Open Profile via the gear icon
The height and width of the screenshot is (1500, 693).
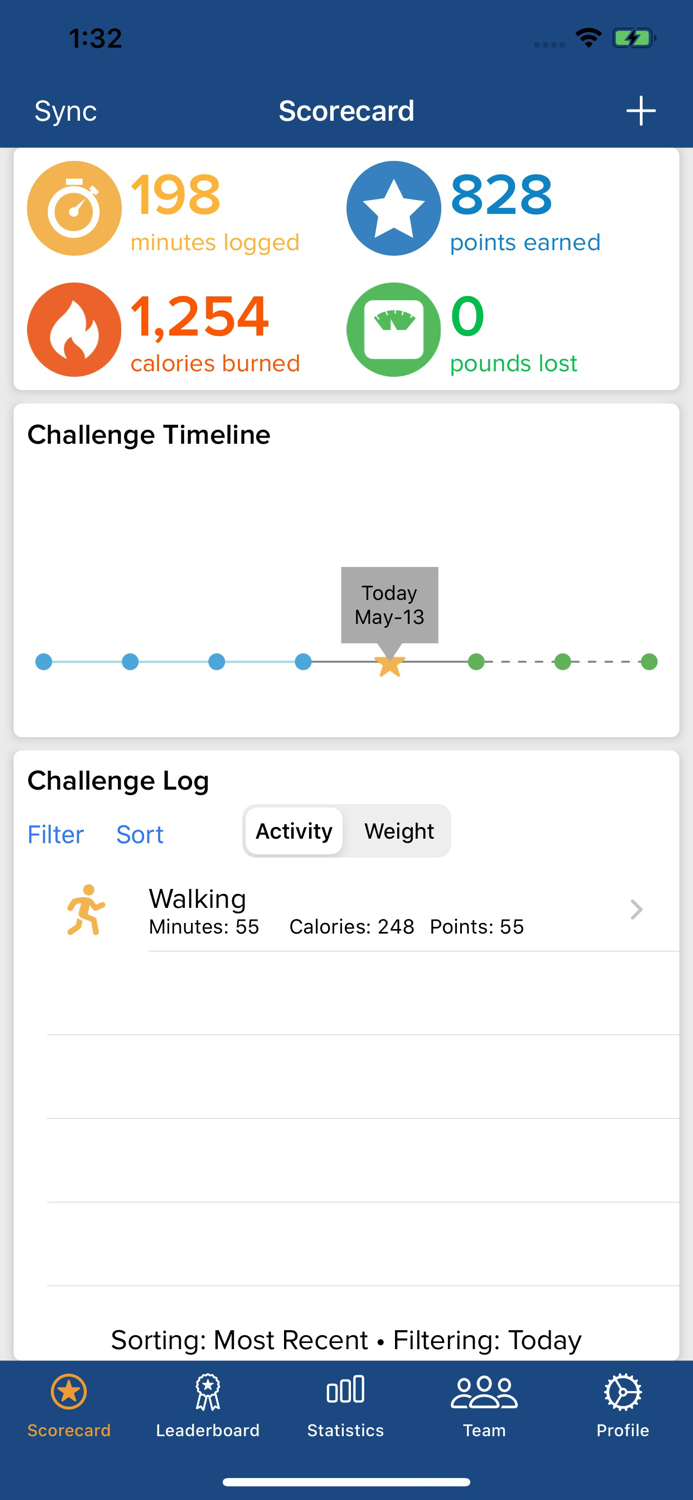[622, 1390]
